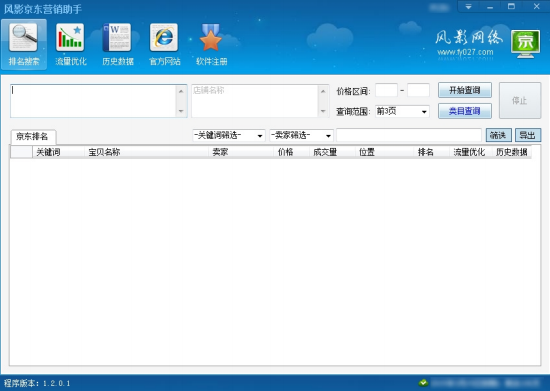The height and width of the screenshot is (391, 550).
Task: Sort by the 关键词 column header
Action: coord(58,152)
